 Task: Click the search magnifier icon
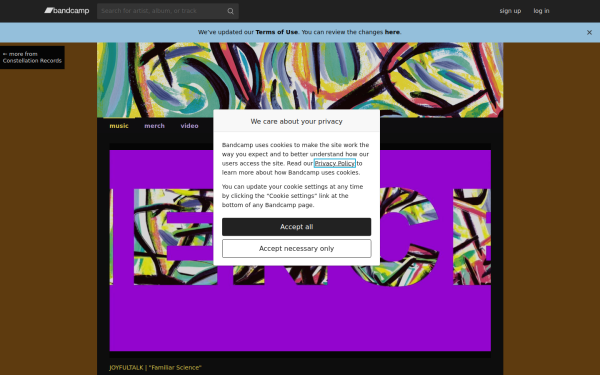click(x=230, y=11)
